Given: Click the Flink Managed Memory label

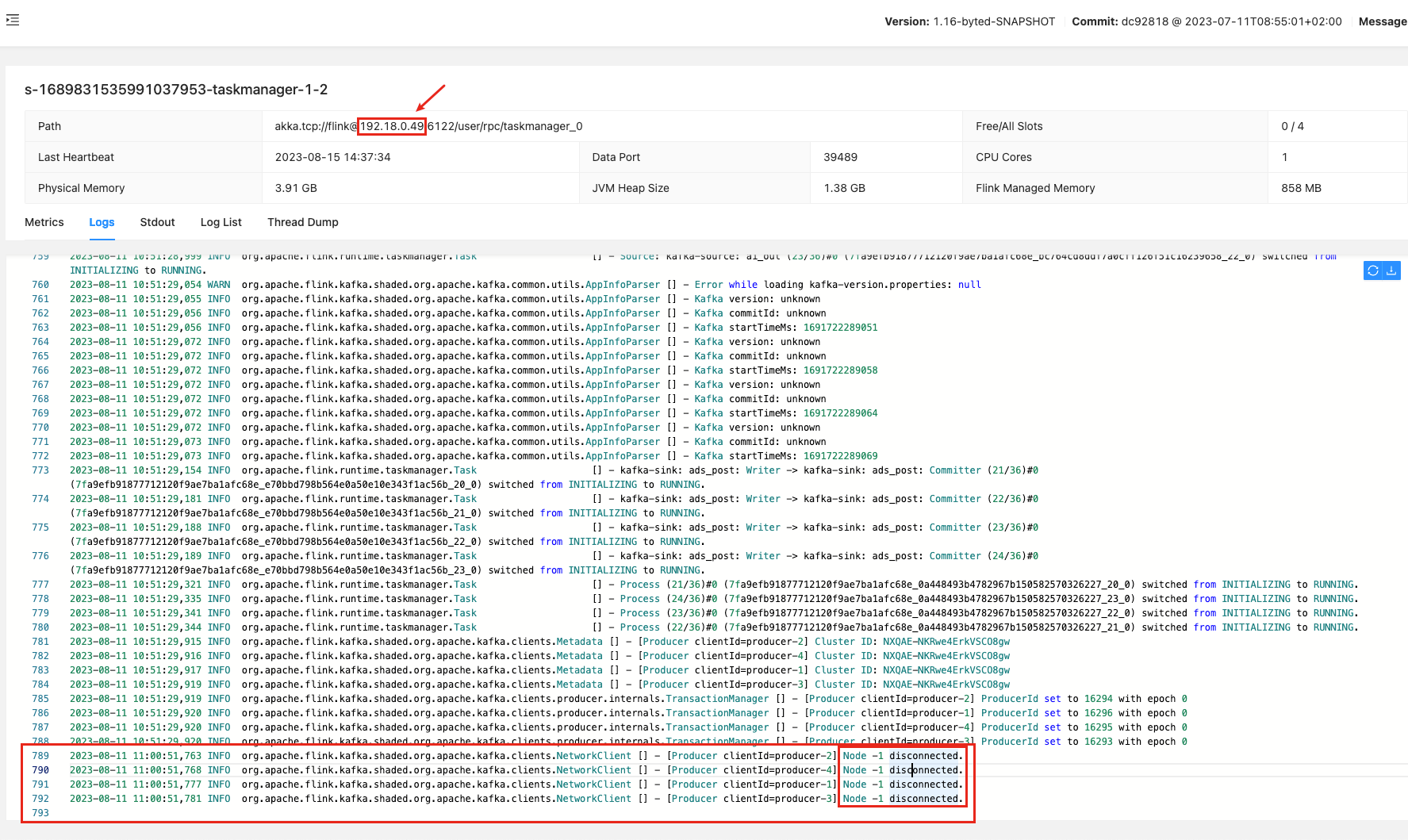Looking at the screenshot, I should pos(1035,188).
